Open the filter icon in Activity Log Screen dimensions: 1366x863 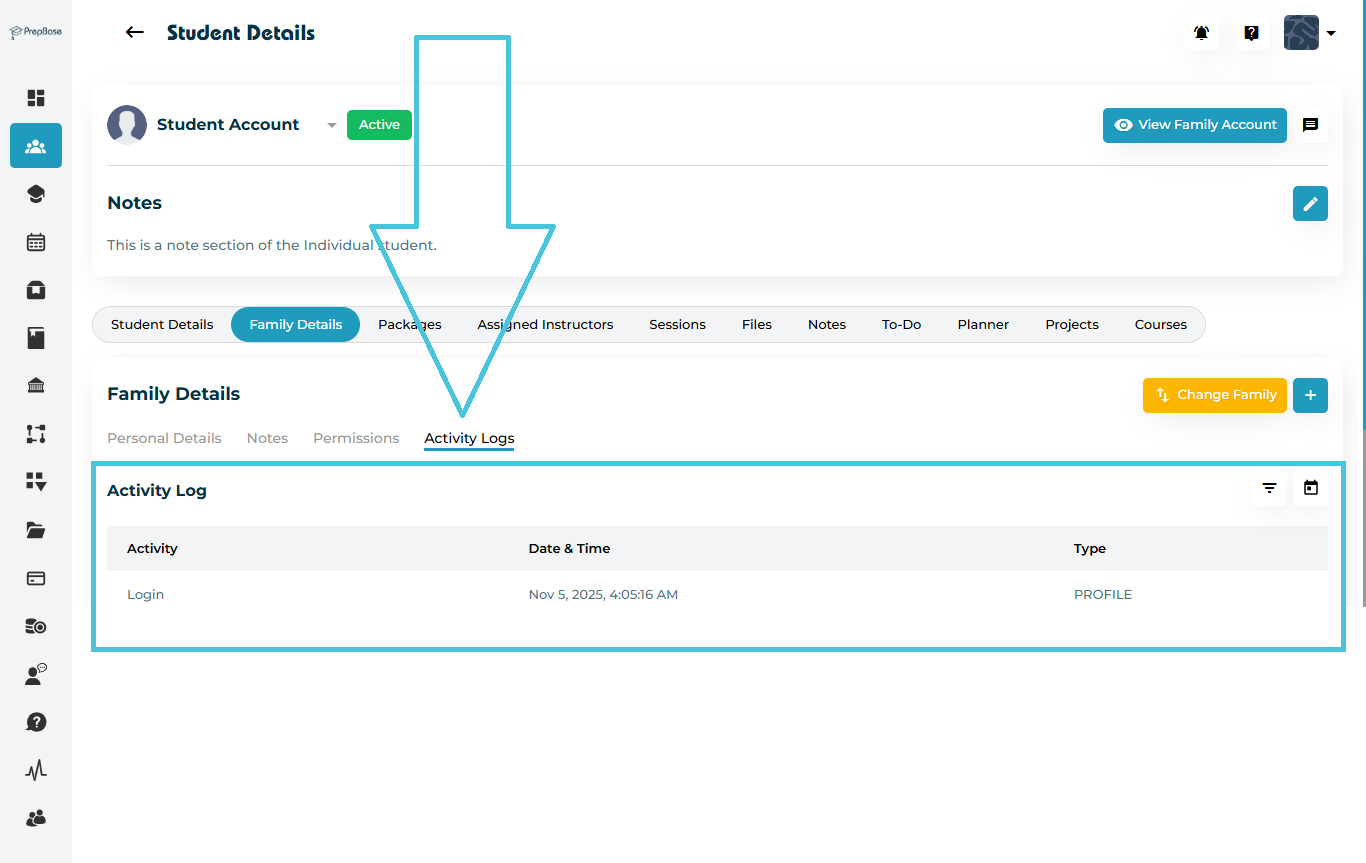1269,489
